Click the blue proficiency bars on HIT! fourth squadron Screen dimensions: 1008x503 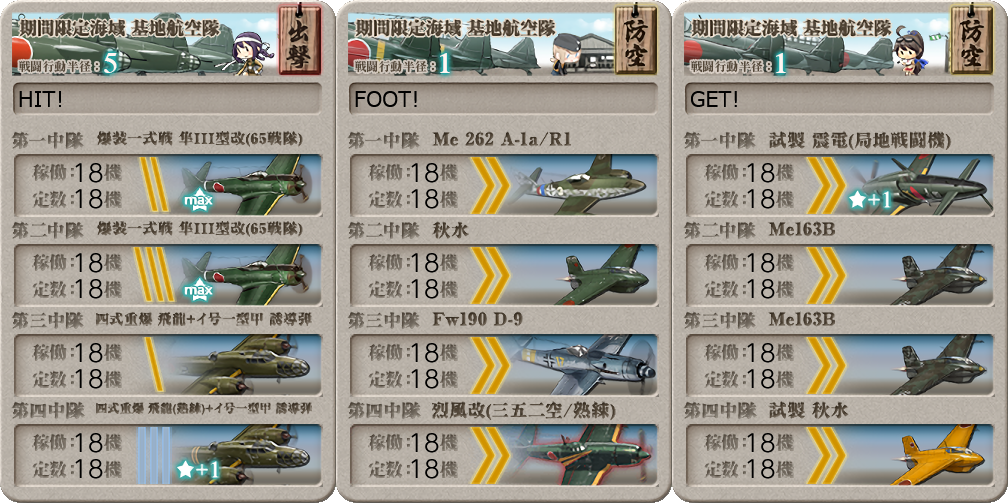pos(154,455)
